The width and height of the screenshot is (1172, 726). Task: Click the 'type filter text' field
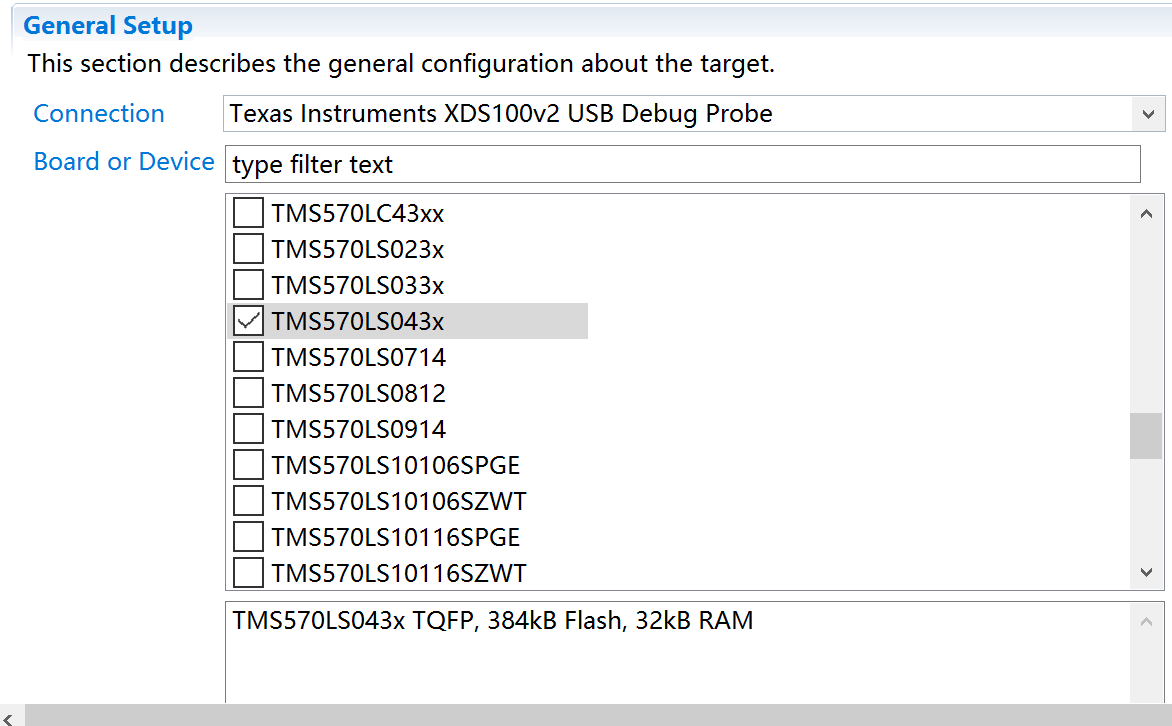pos(682,164)
